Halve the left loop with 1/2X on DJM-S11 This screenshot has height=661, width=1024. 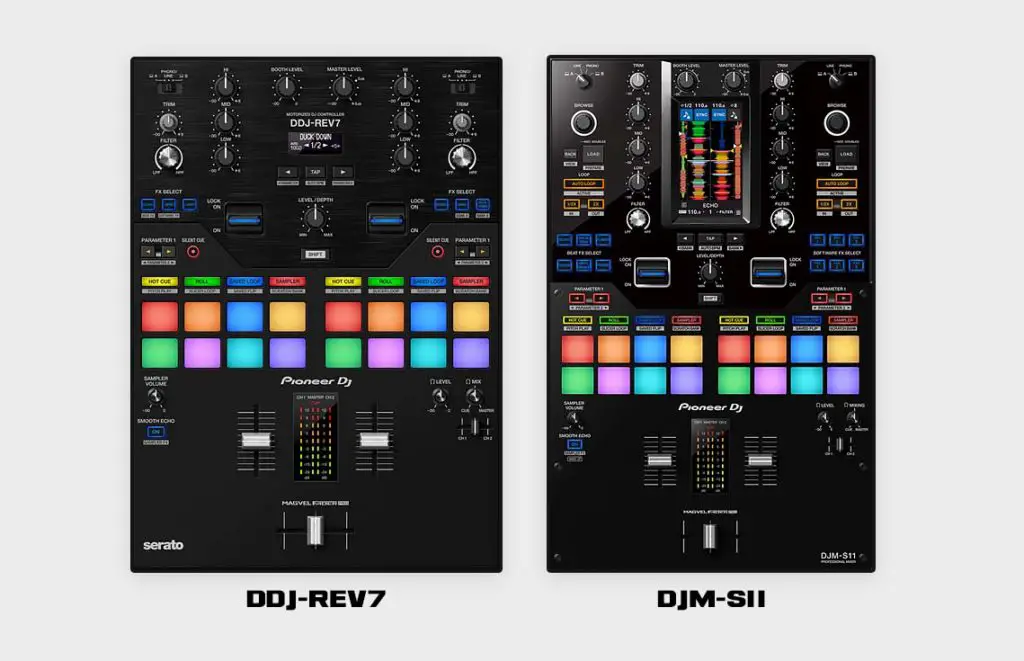tap(571, 204)
